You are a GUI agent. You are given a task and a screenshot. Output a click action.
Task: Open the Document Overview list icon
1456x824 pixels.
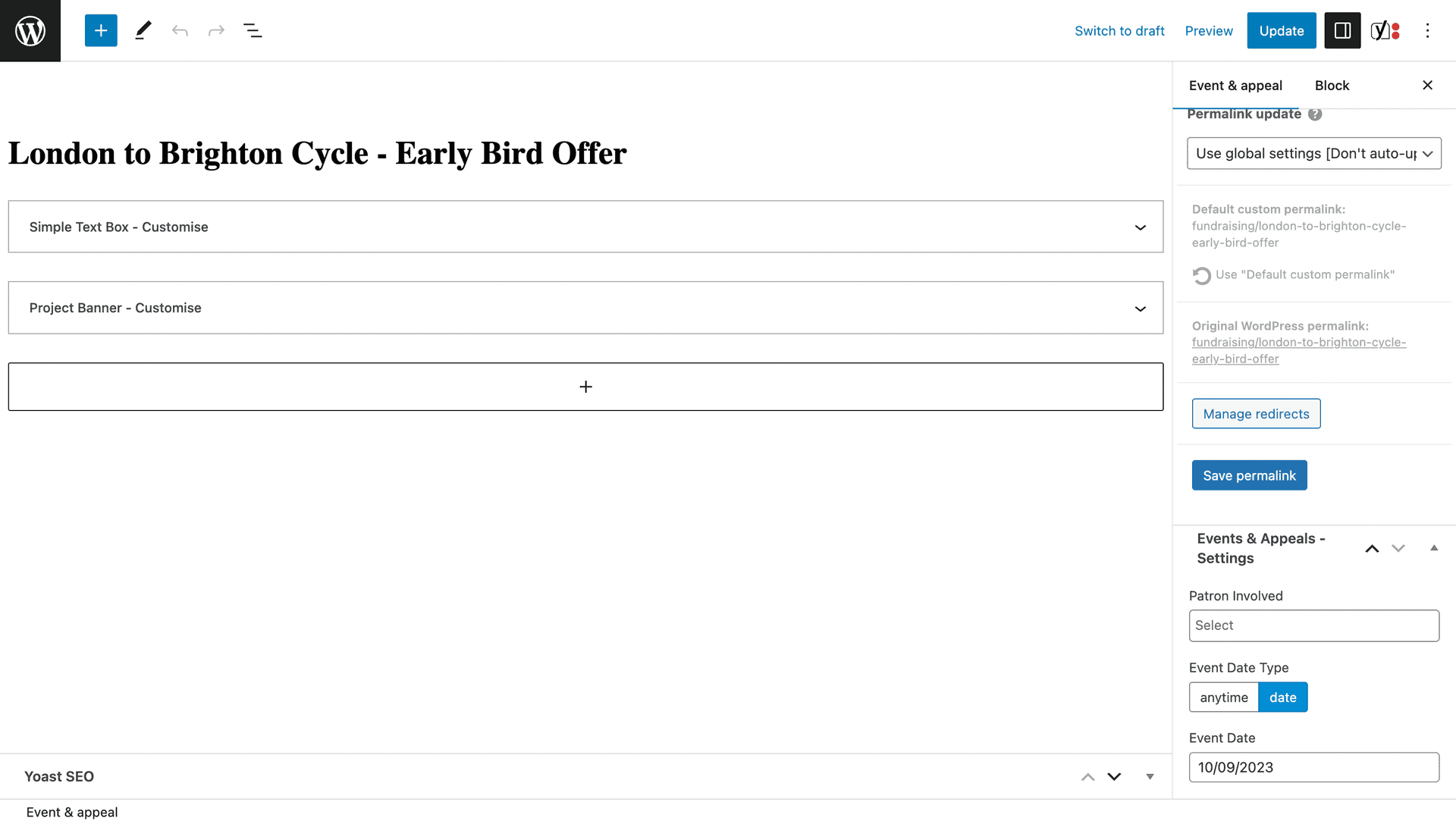[x=253, y=30]
